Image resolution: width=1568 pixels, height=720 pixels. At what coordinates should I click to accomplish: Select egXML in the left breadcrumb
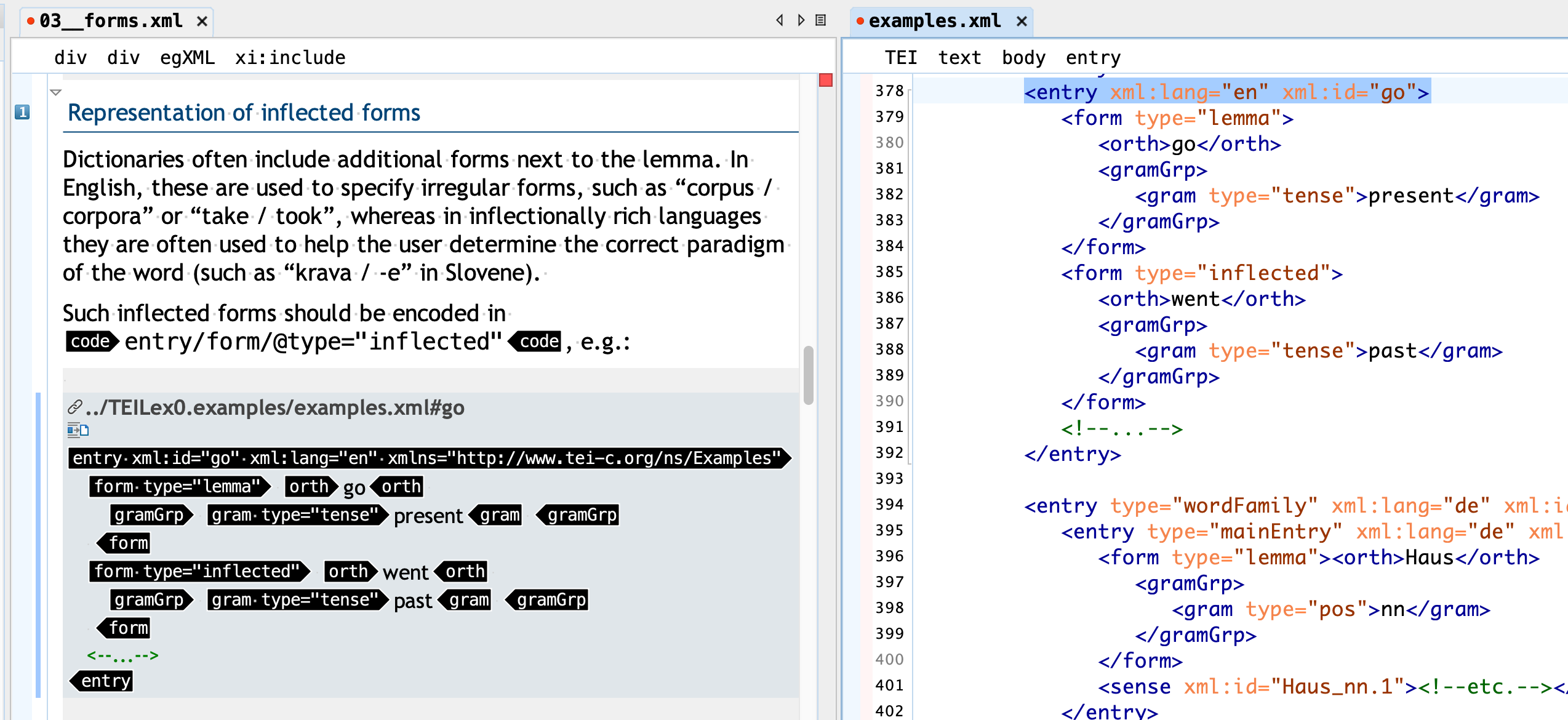[x=187, y=58]
